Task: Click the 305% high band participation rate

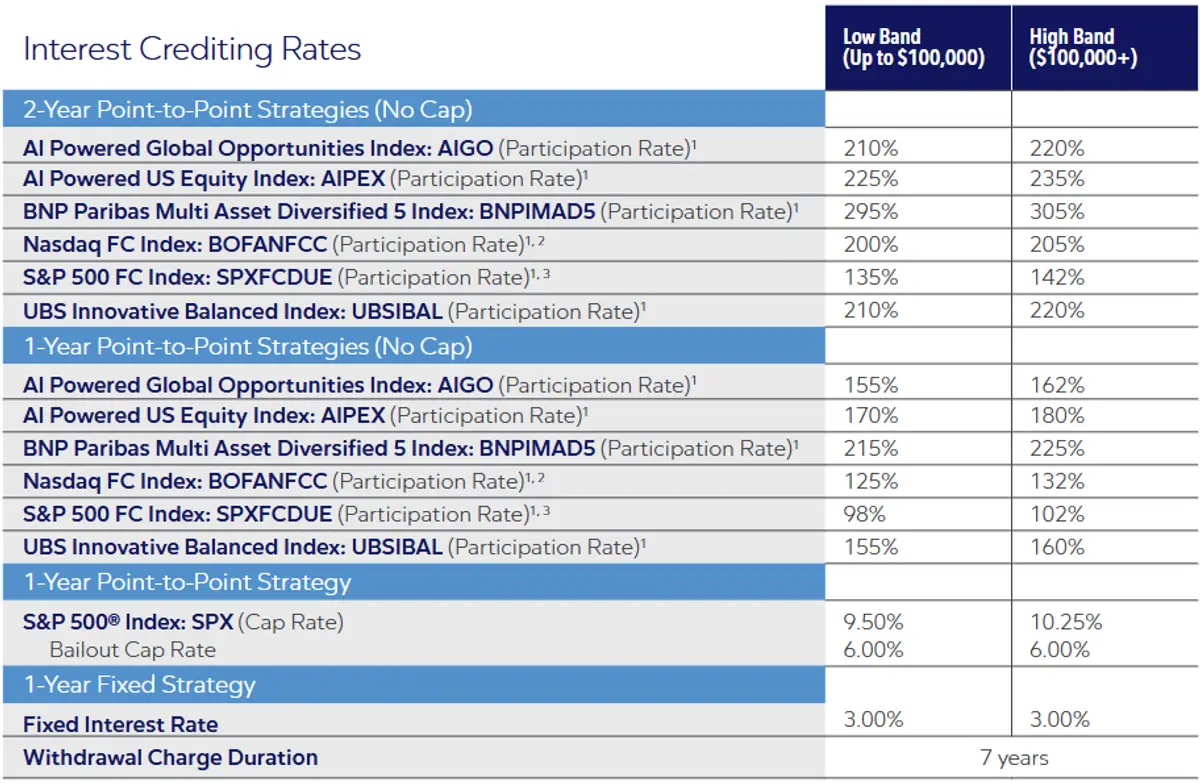Action: 1057,212
